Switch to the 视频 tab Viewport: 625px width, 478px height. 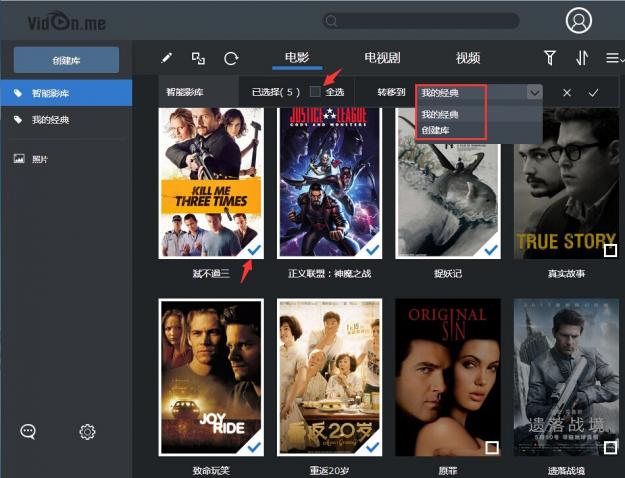click(x=468, y=58)
